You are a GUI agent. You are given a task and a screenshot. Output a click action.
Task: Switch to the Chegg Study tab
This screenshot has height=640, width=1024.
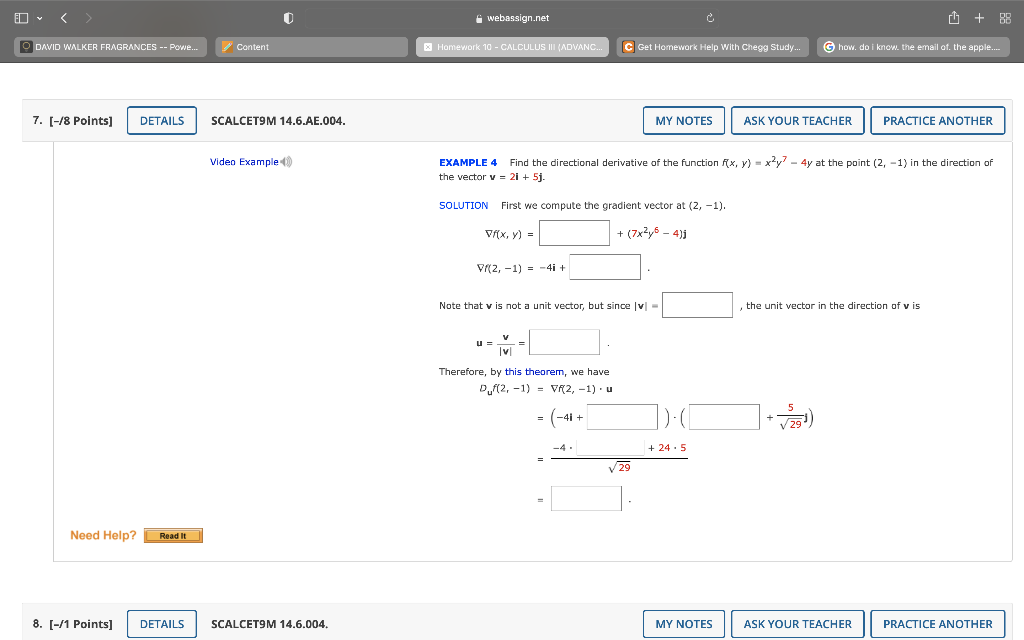pyautogui.click(x=712, y=45)
